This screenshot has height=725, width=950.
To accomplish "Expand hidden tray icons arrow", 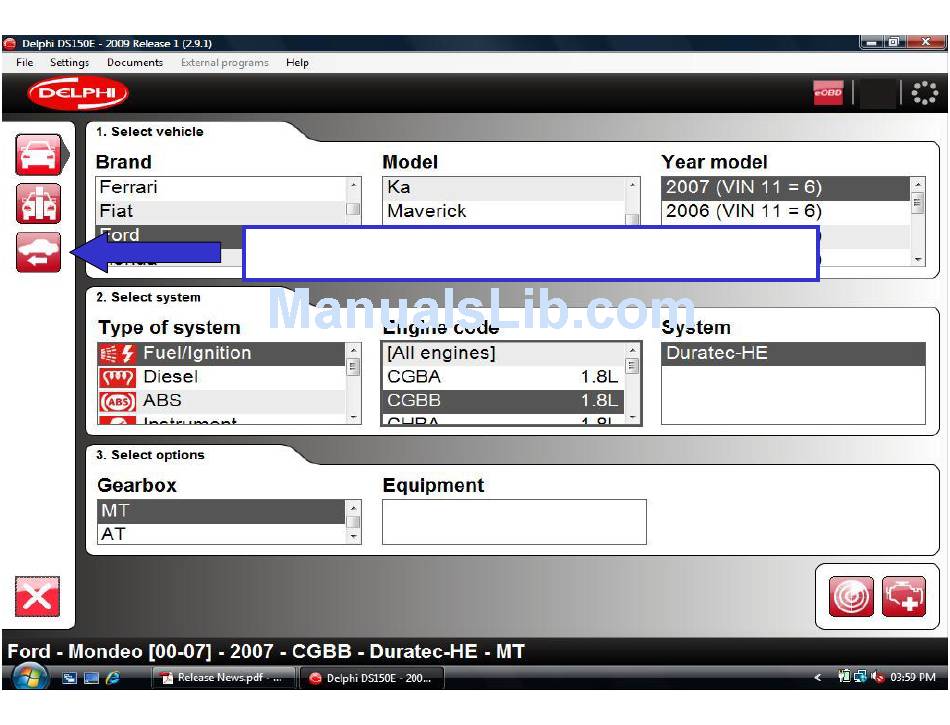I will pyautogui.click(x=817, y=677).
